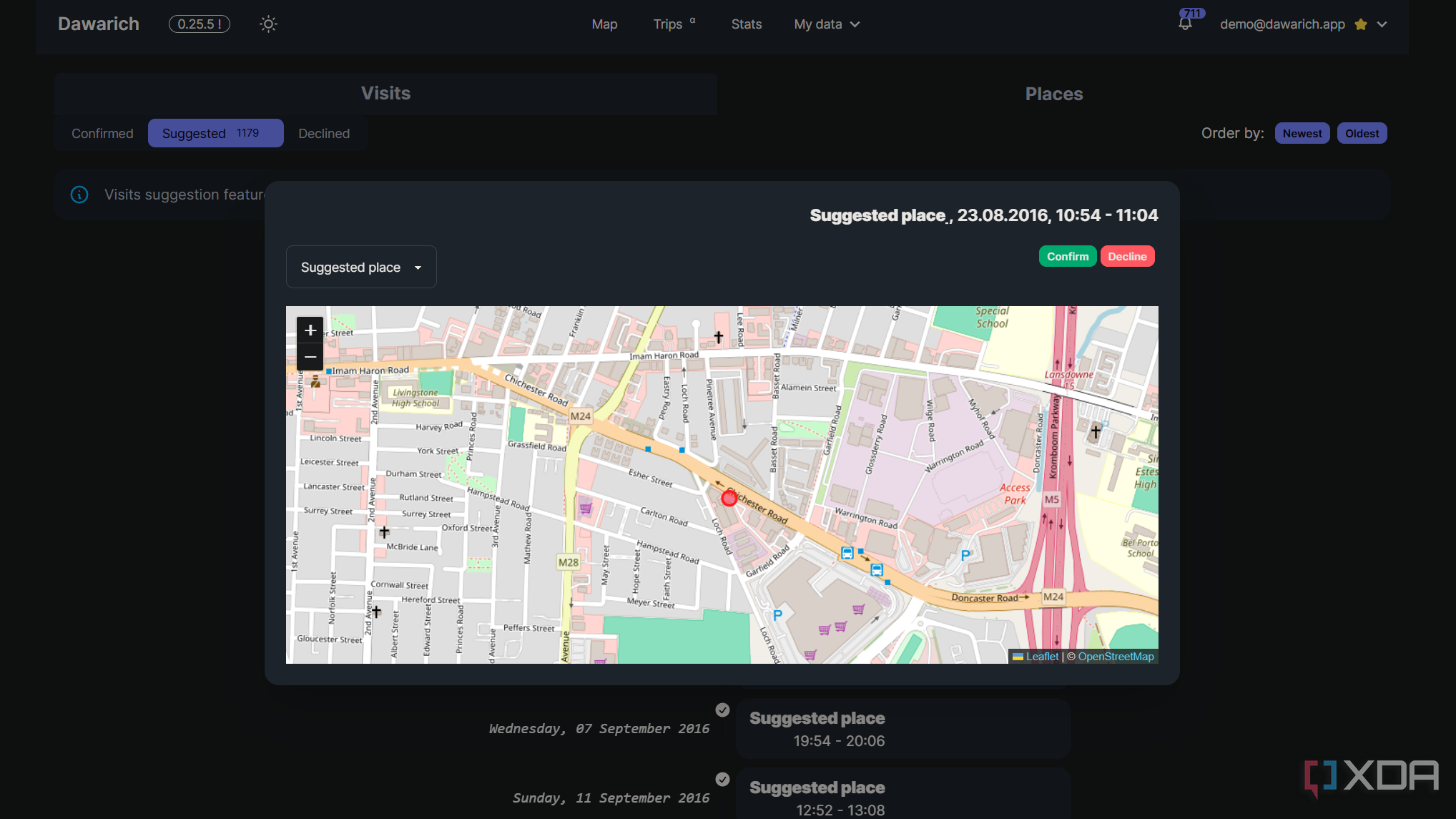The image size is (1456, 819).
Task: Toggle the light/dark theme sun icon
Action: pyautogui.click(x=268, y=24)
